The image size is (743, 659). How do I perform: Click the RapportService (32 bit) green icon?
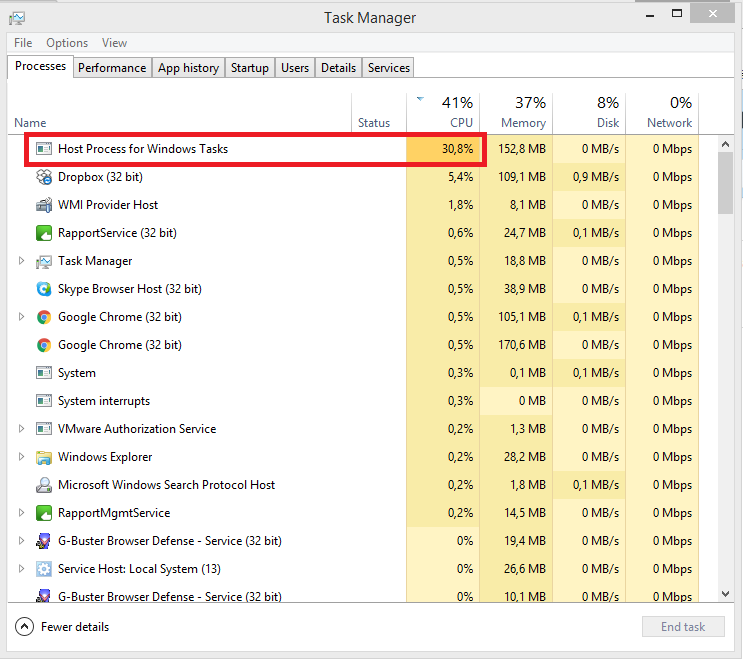[x=44, y=233]
